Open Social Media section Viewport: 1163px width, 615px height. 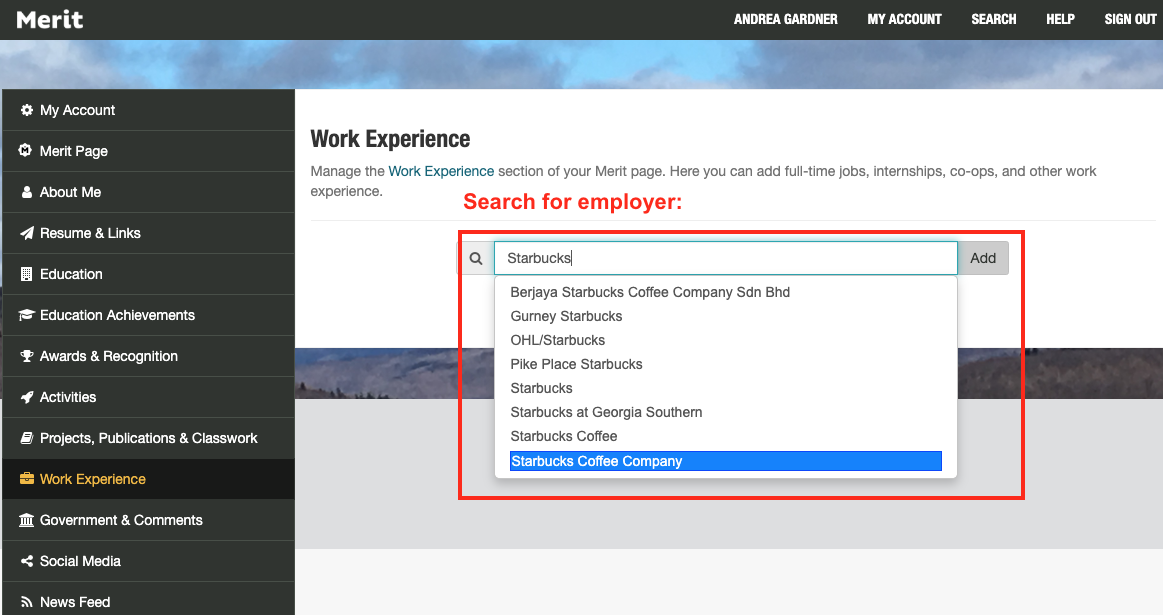[148, 561]
